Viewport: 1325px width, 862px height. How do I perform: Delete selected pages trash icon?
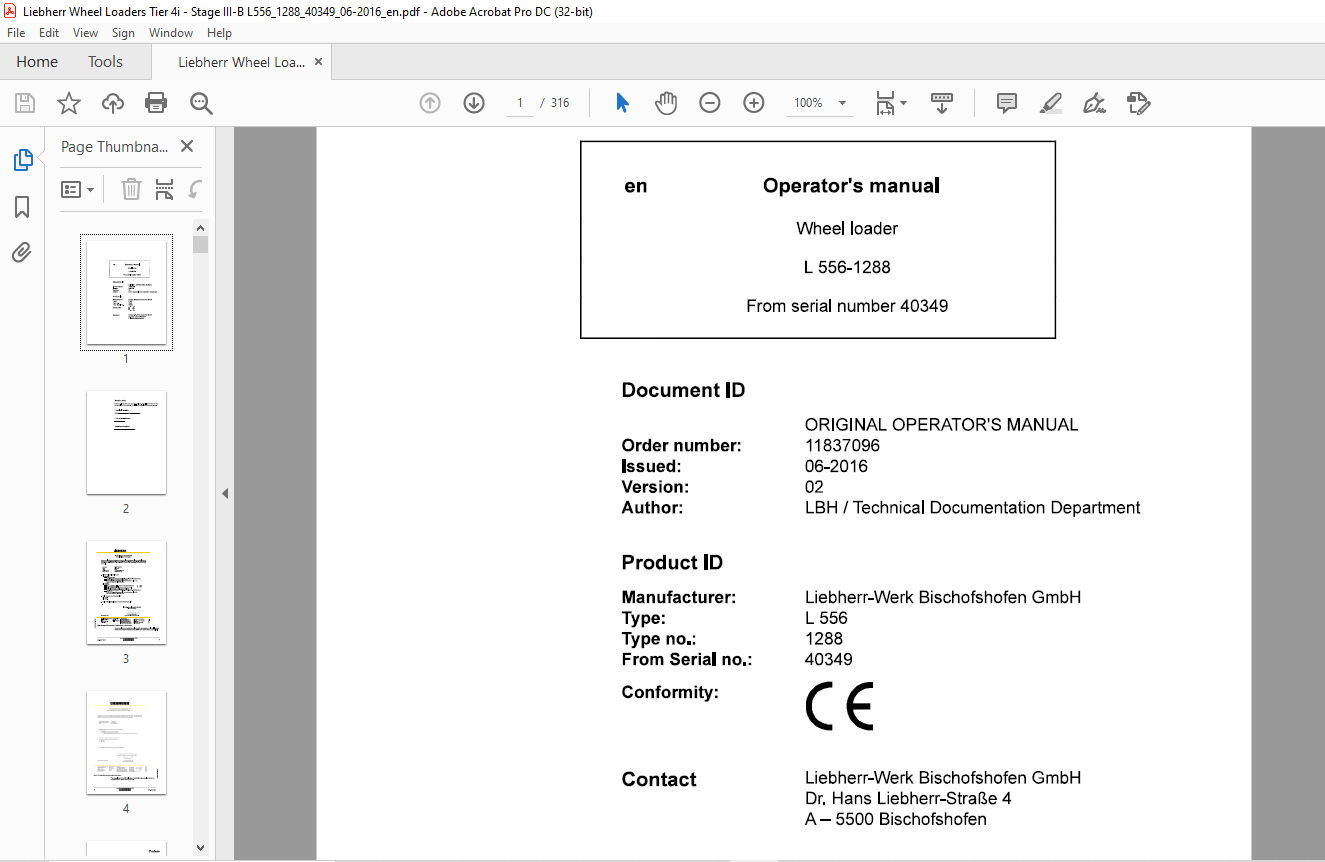[x=131, y=189]
